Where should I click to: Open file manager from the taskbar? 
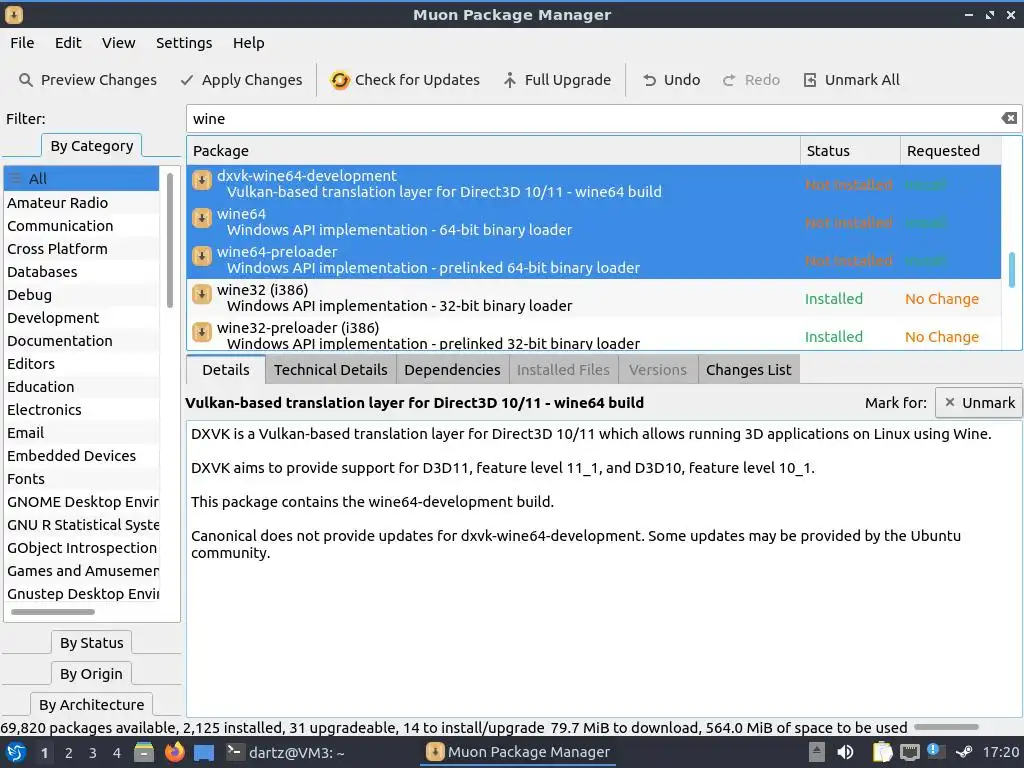pyautogui.click(x=144, y=752)
